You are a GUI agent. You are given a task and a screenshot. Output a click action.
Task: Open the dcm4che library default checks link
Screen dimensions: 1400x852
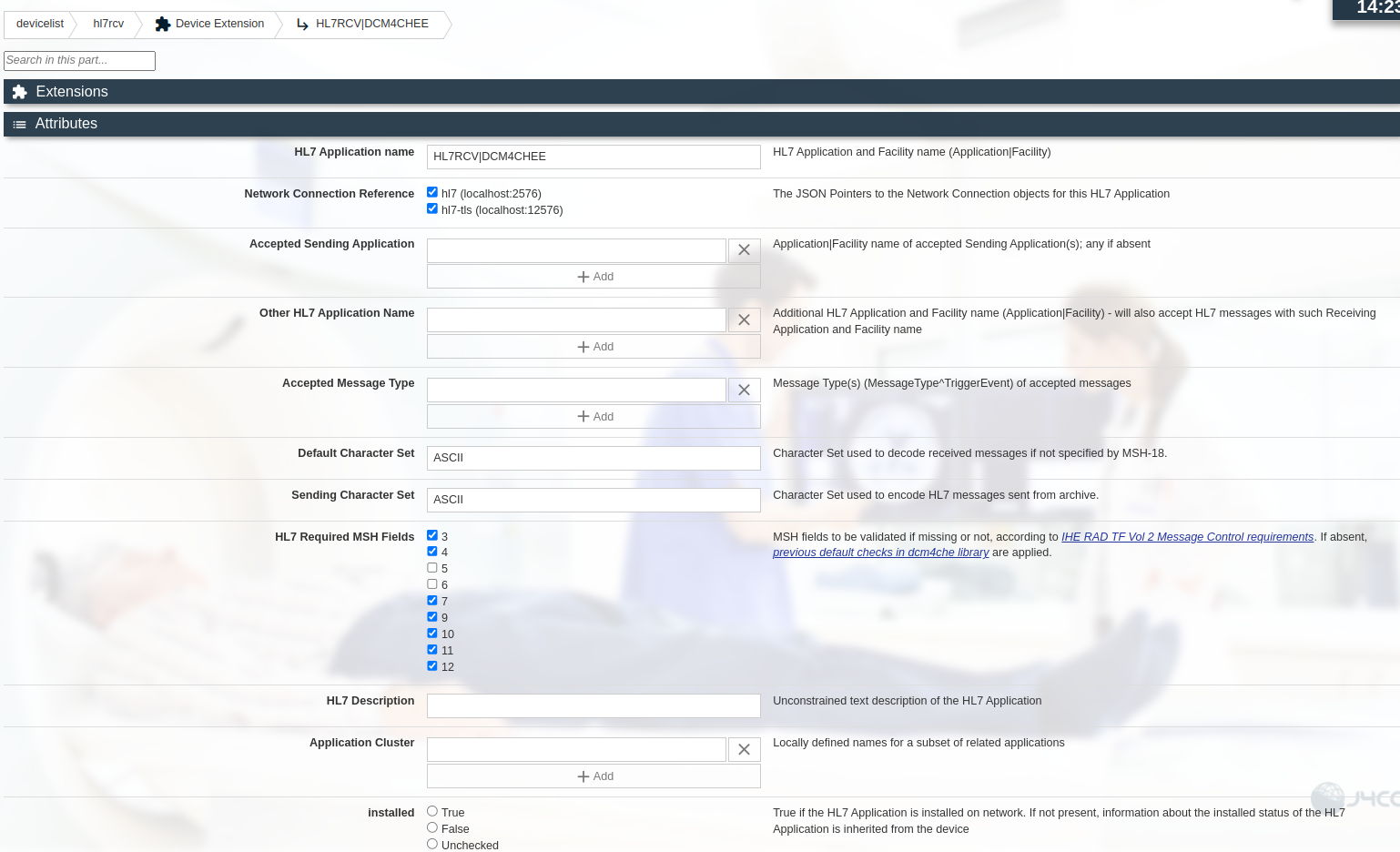tap(880, 553)
